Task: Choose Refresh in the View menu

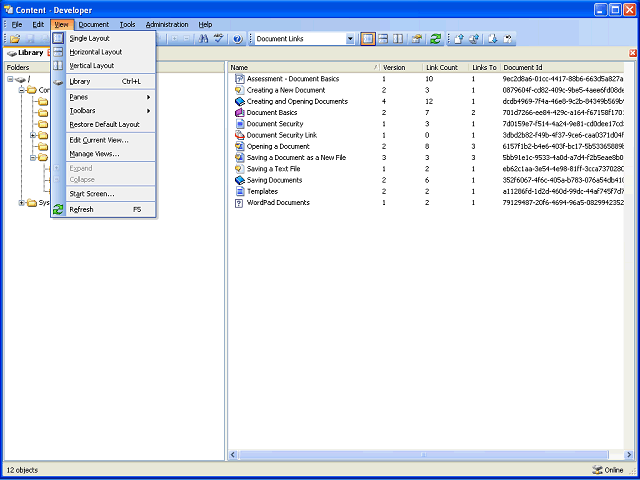Action: click(x=103, y=209)
